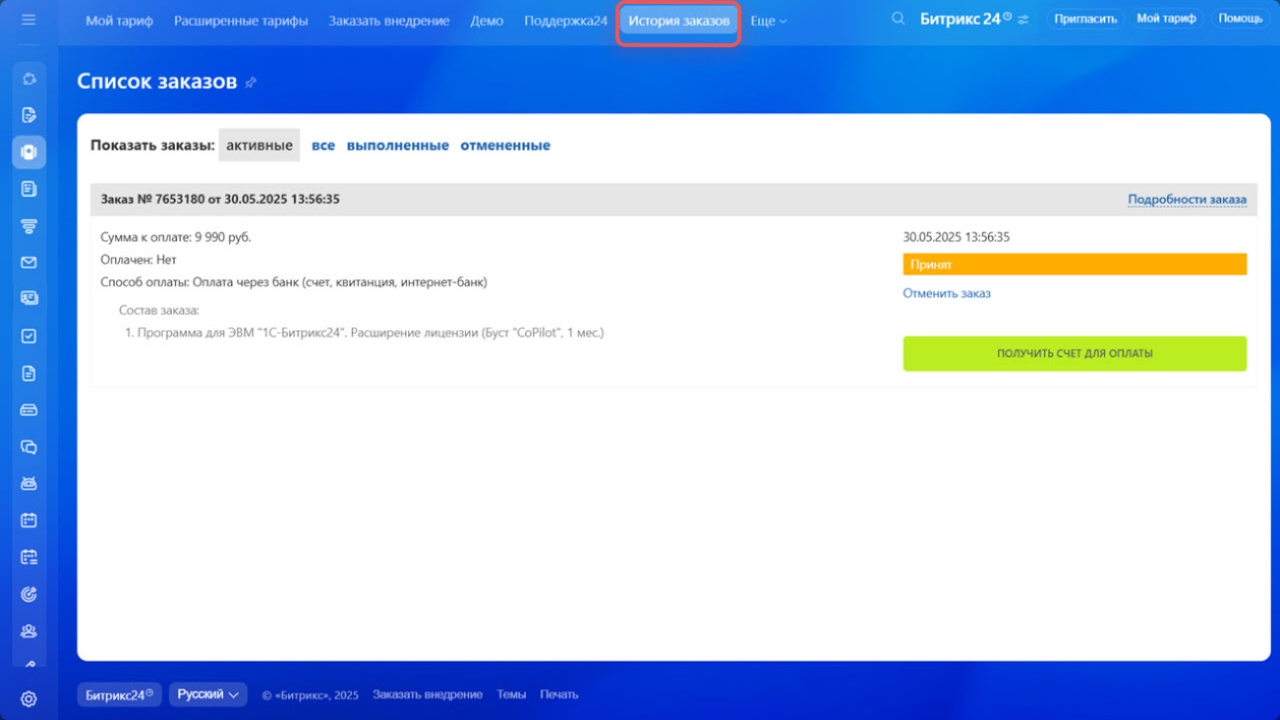Show отмененные orders filter
This screenshot has height=720, width=1280.
click(505, 145)
